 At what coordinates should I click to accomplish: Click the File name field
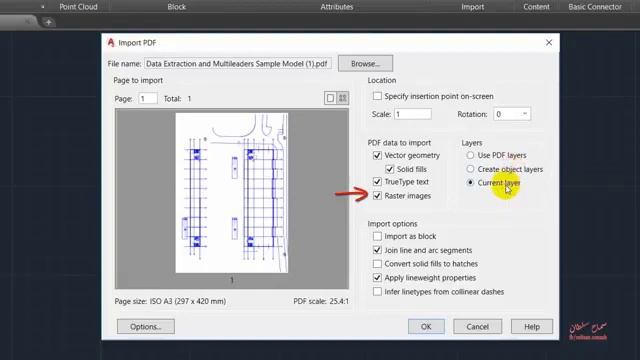point(238,64)
